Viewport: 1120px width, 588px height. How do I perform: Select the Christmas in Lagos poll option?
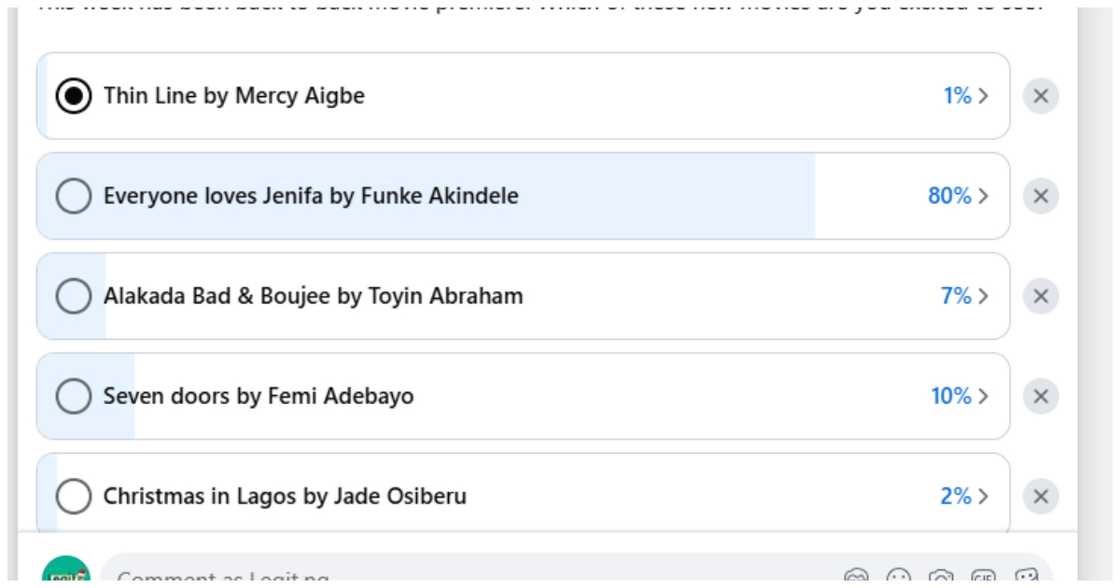click(74, 496)
